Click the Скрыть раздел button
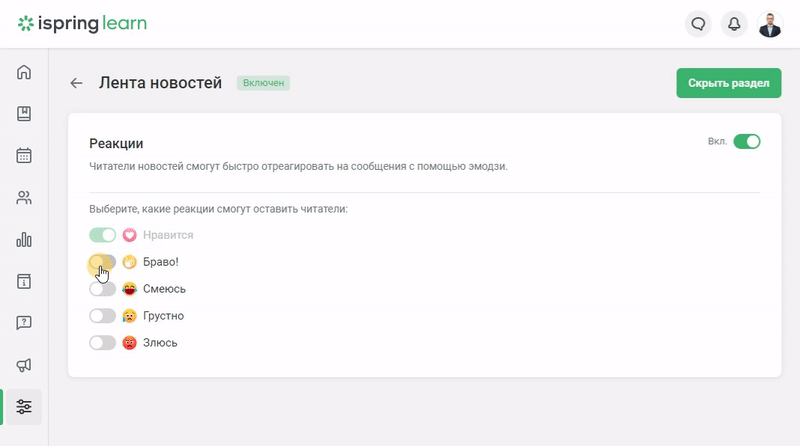The width and height of the screenshot is (800, 446). [729, 83]
